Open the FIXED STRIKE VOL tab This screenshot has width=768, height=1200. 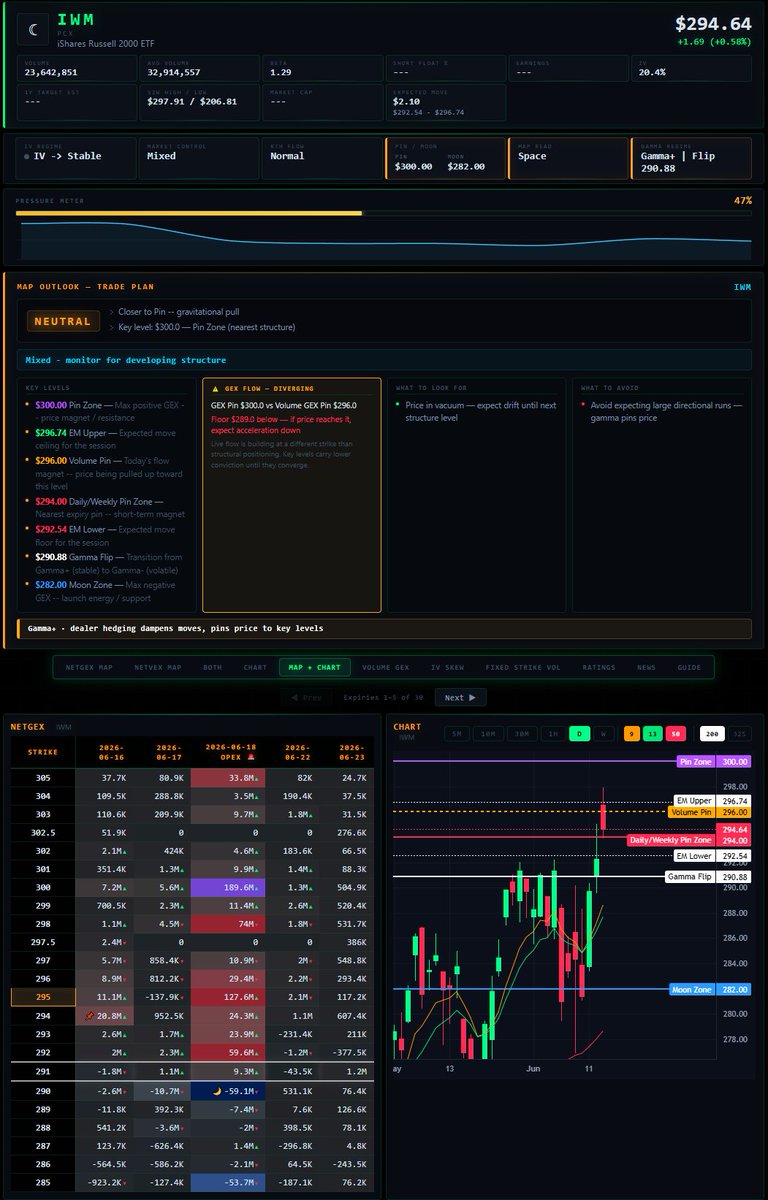tap(522, 667)
